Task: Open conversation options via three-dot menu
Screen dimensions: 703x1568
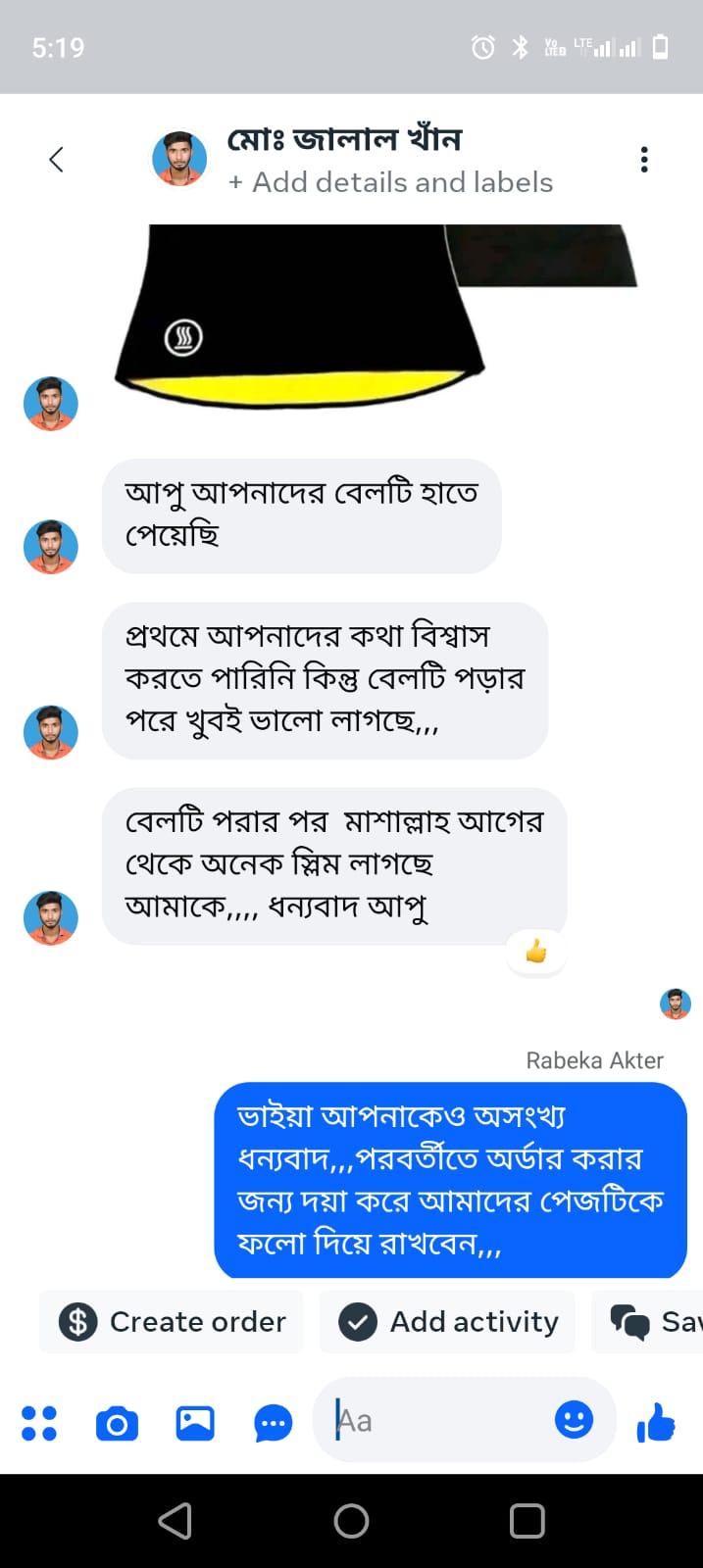Action: (644, 158)
